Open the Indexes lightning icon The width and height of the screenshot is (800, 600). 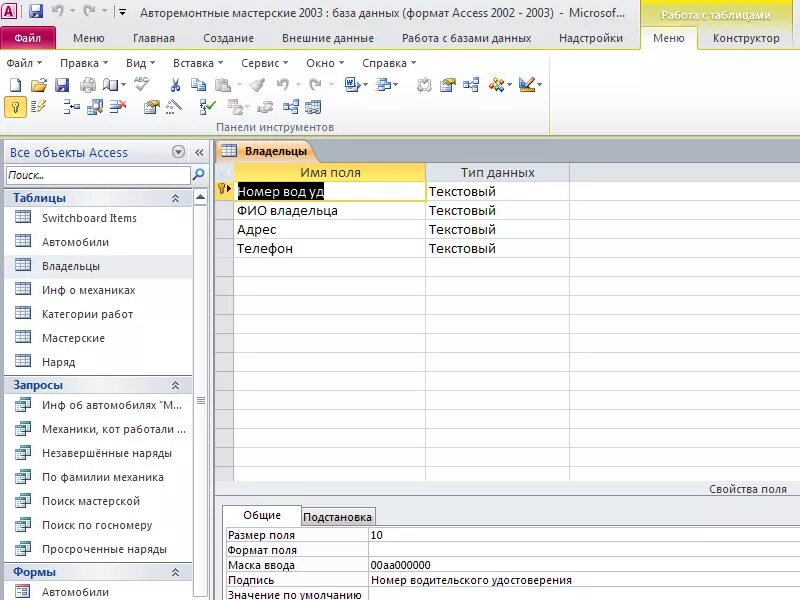point(38,107)
